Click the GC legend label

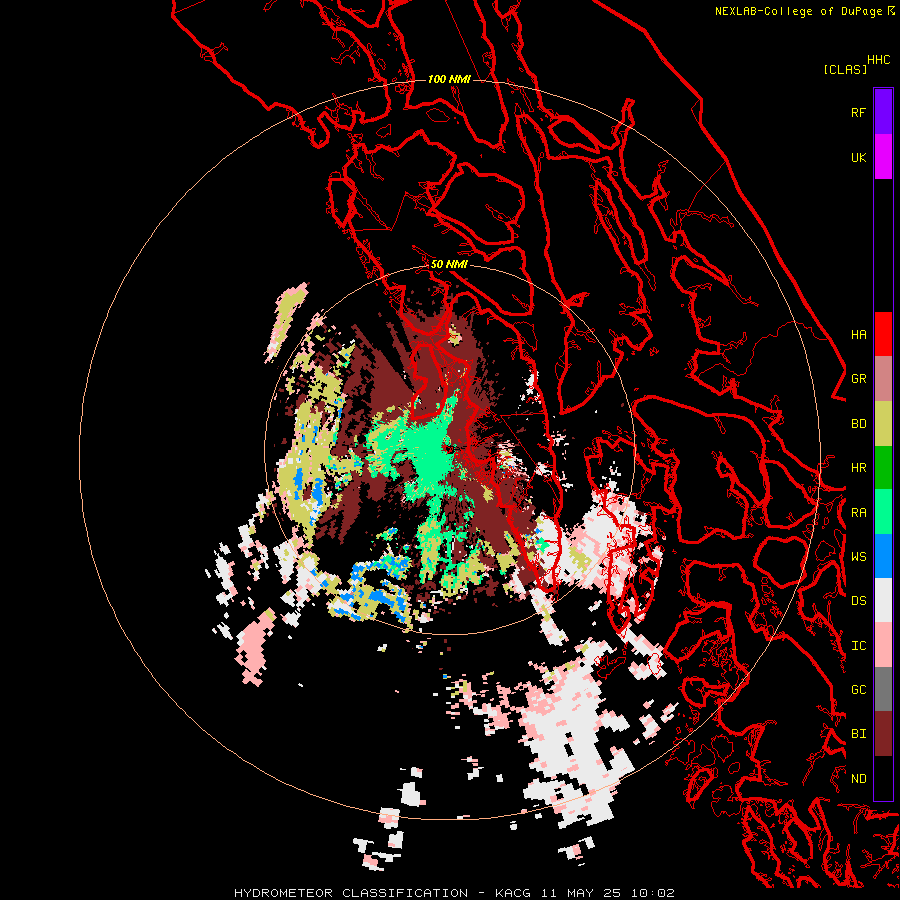click(x=858, y=690)
